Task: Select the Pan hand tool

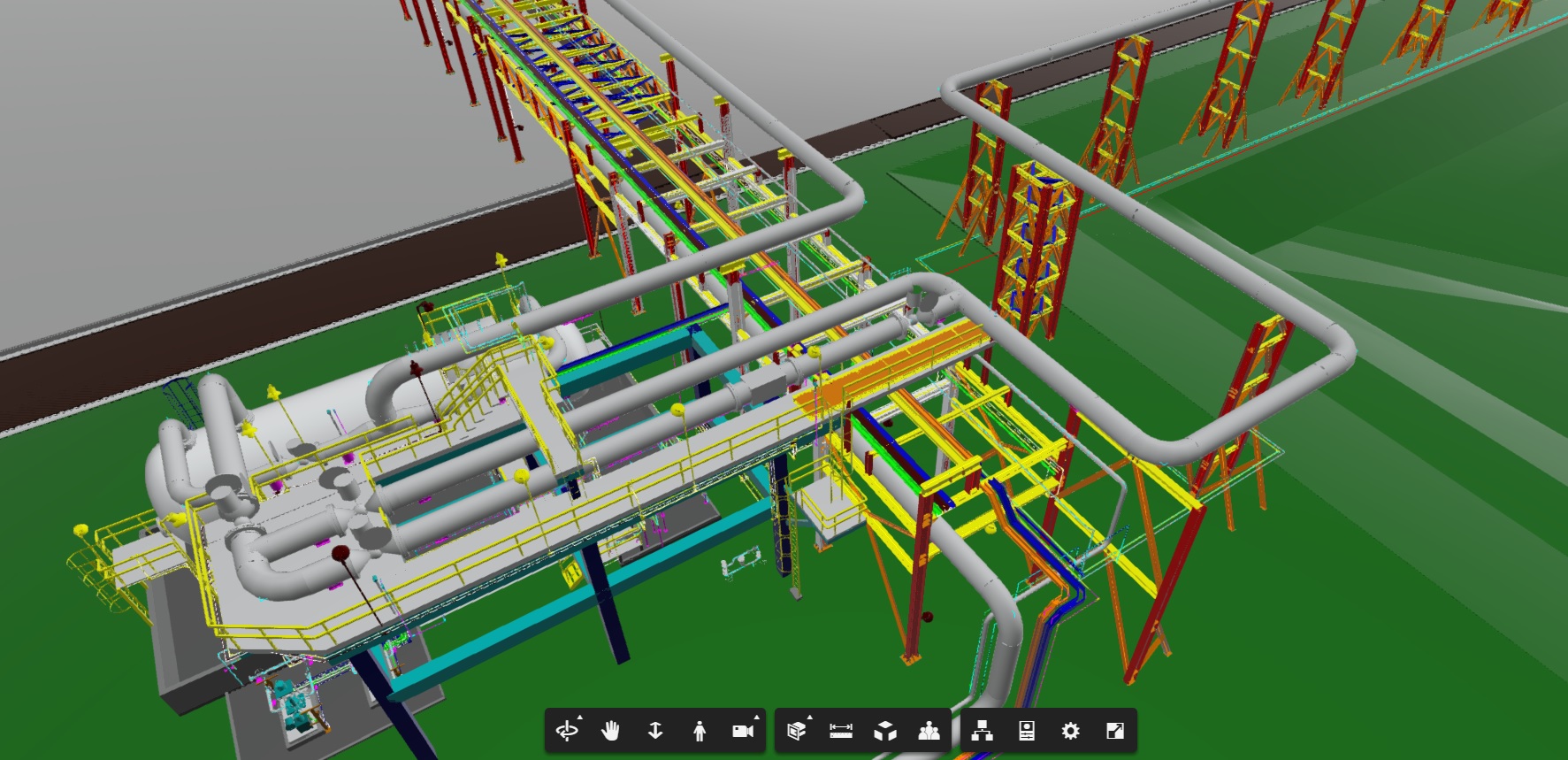Action: [611, 731]
